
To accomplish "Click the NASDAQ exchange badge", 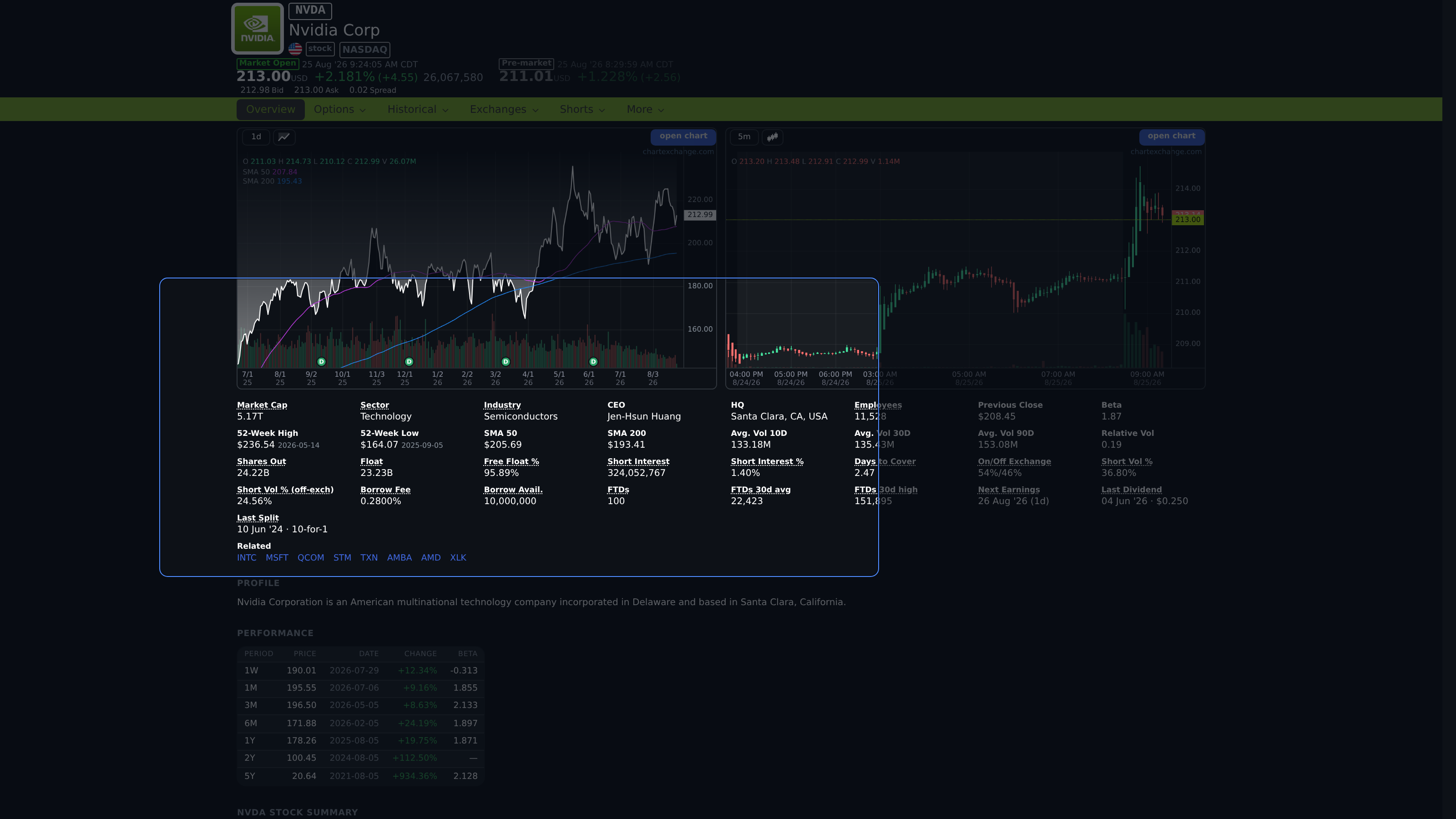I will click(x=364, y=50).
